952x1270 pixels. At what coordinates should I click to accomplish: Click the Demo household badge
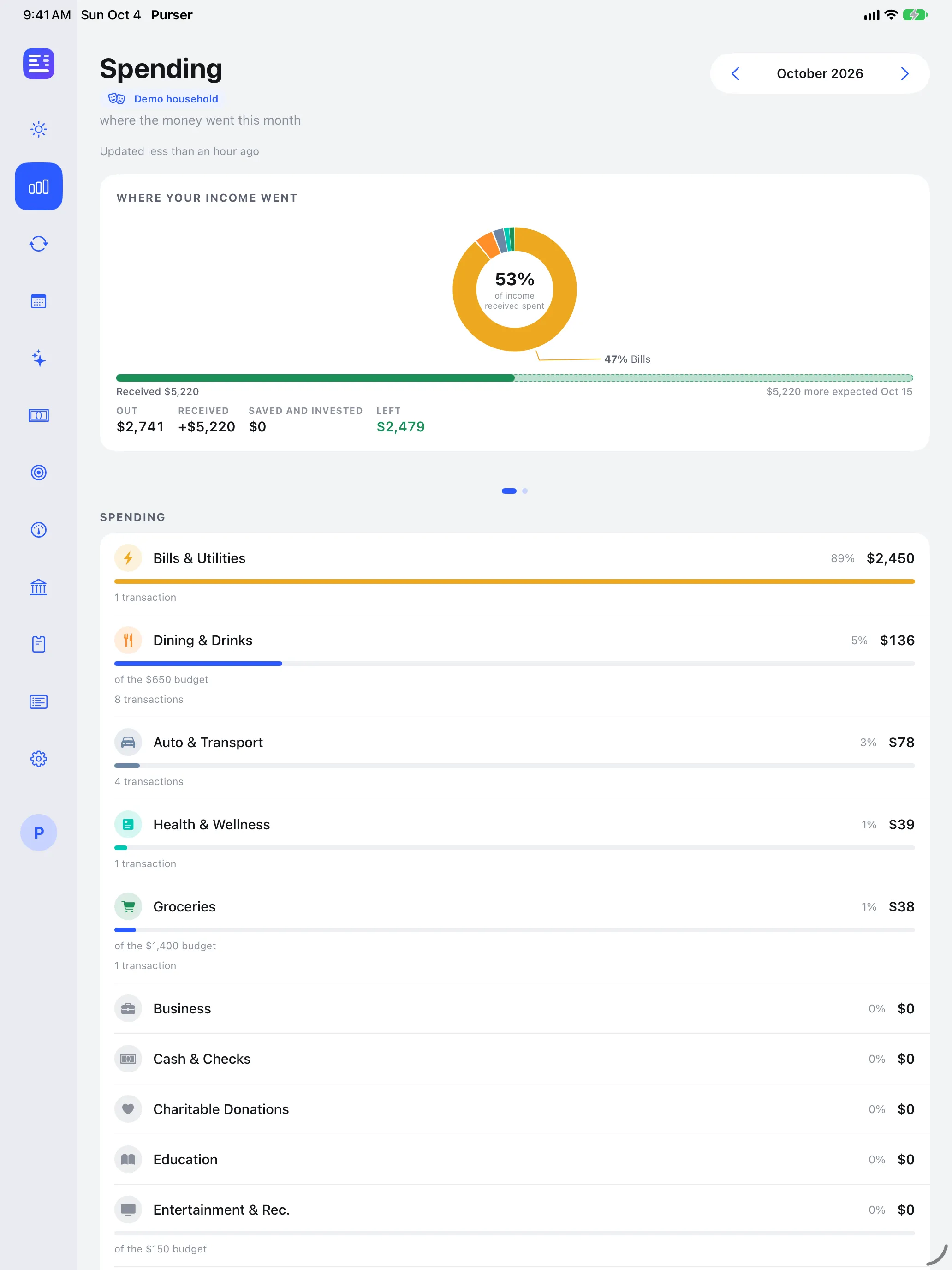164,99
